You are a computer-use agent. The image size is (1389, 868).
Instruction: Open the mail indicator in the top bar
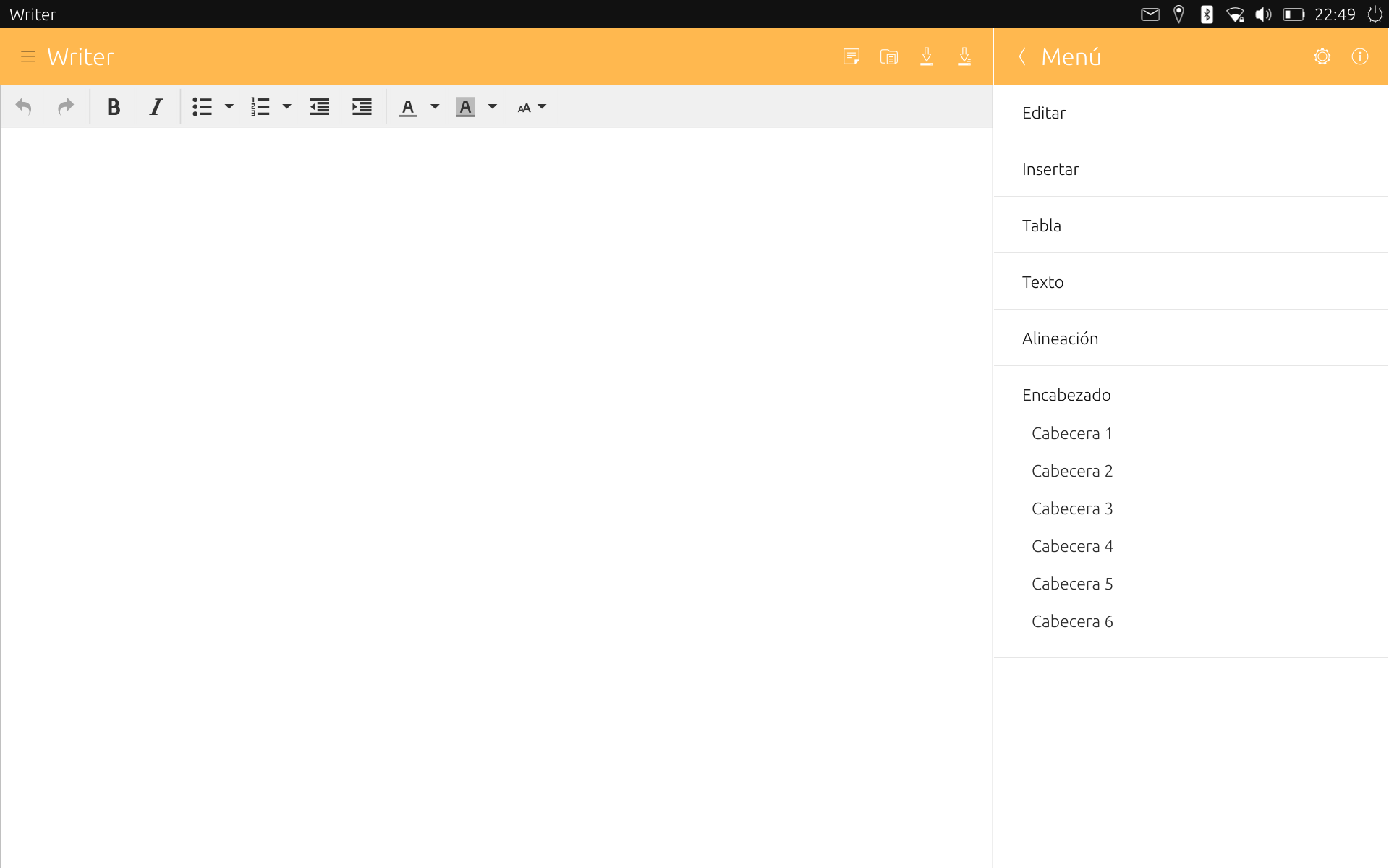point(1150,14)
